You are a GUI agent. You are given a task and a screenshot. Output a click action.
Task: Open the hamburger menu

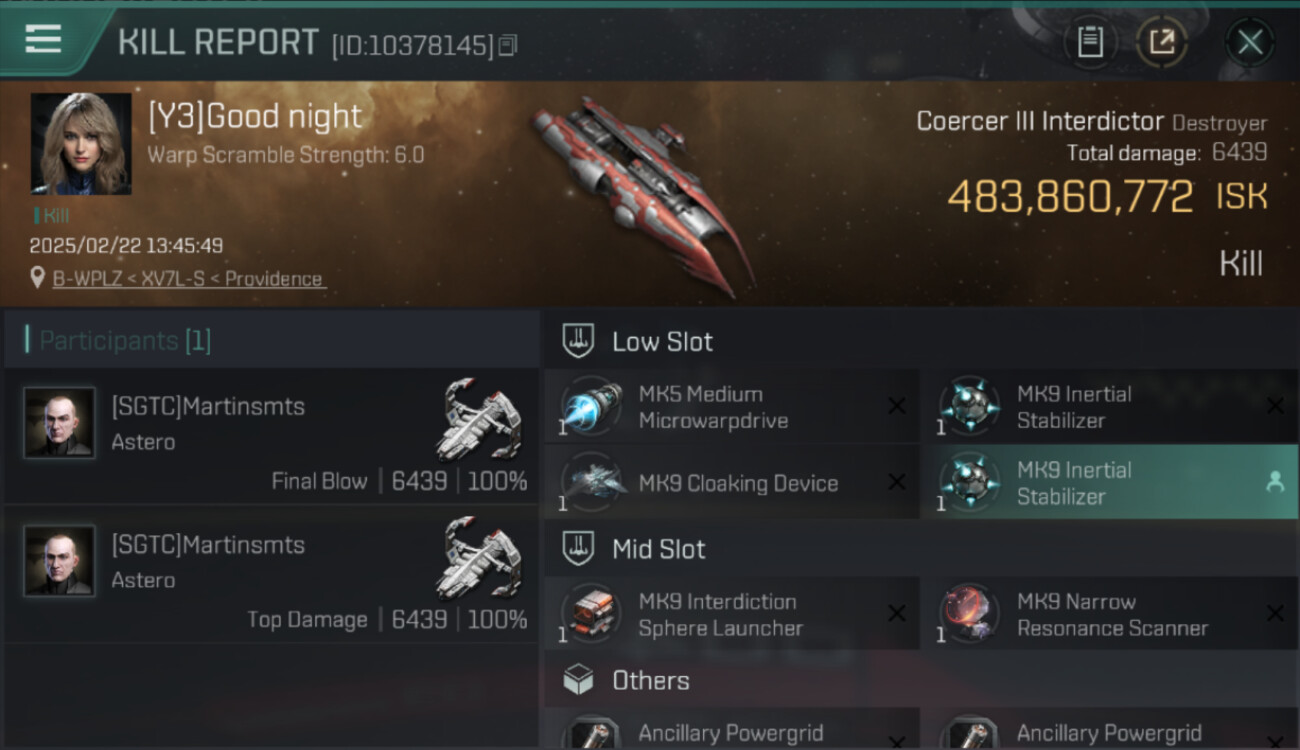[x=43, y=40]
